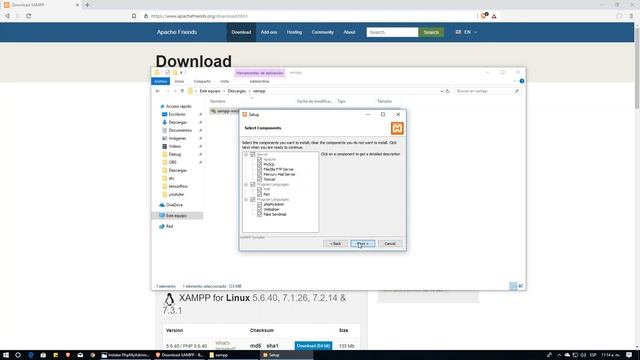Open the Inicio ribbon tab
This screenshot has height=360, width=640.
pyautogui.click(x=179, y=81)
